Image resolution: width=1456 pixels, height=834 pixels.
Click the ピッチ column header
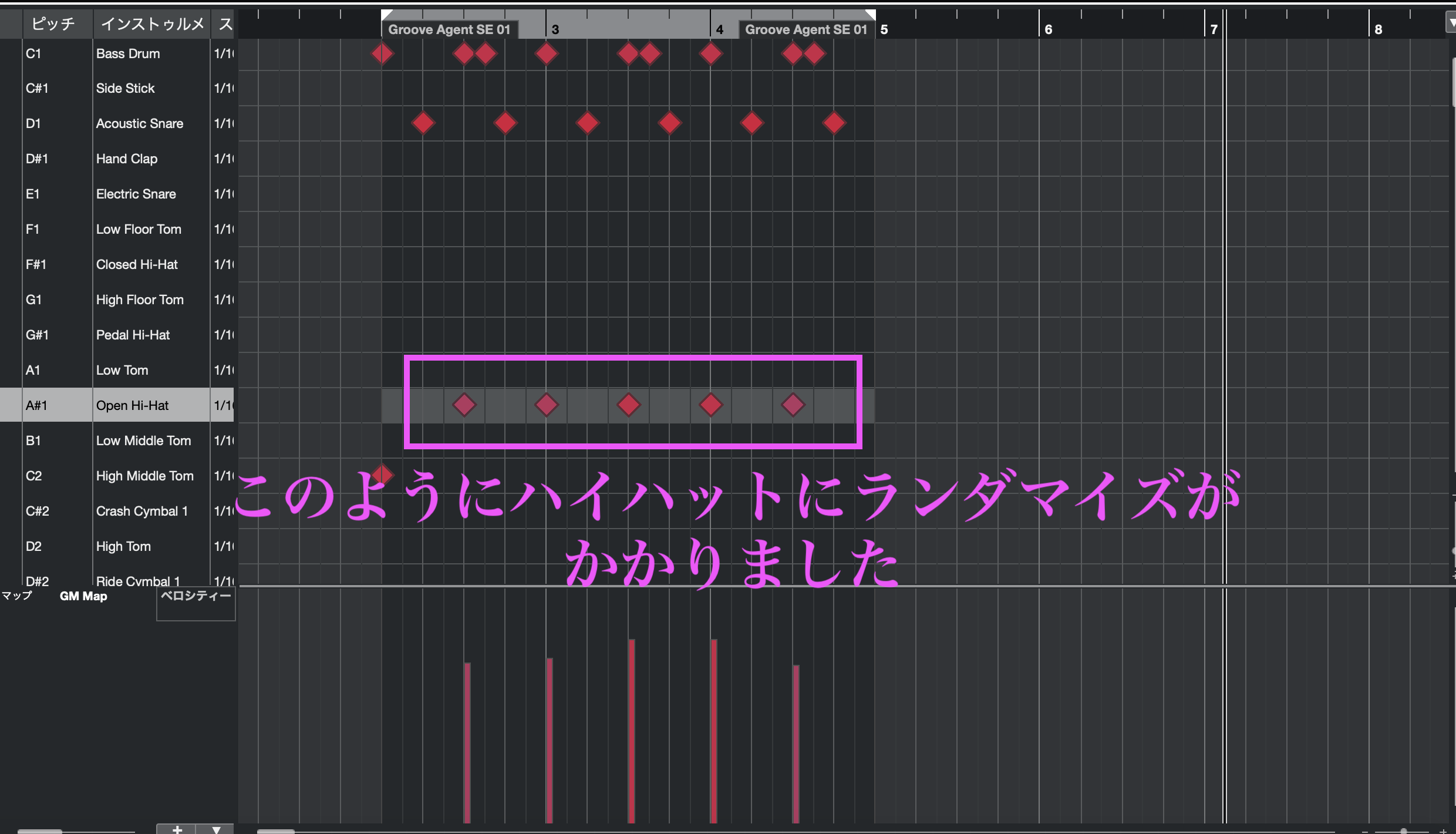point(54,23)
